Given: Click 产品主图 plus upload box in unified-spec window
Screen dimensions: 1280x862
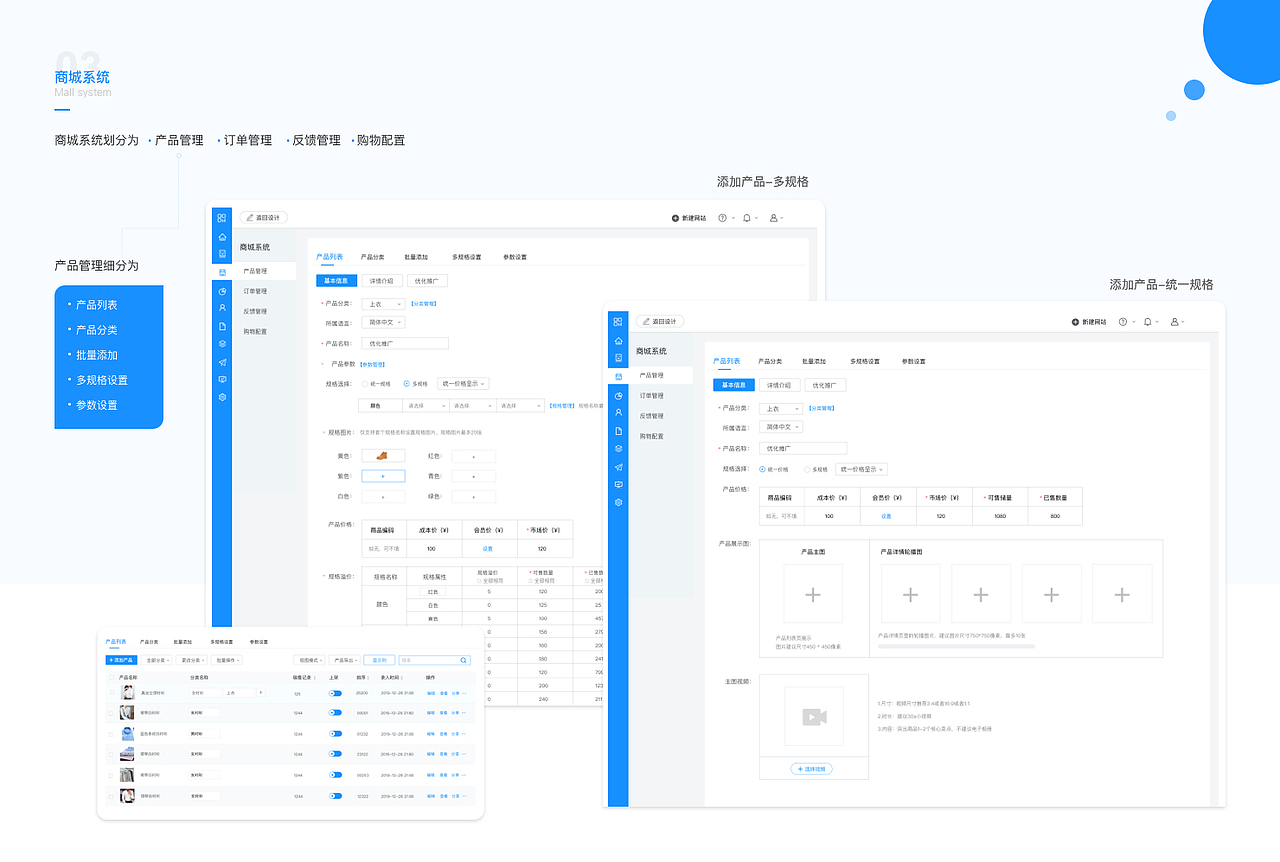Looking at the screenshot, I should (x=813, y=595).
